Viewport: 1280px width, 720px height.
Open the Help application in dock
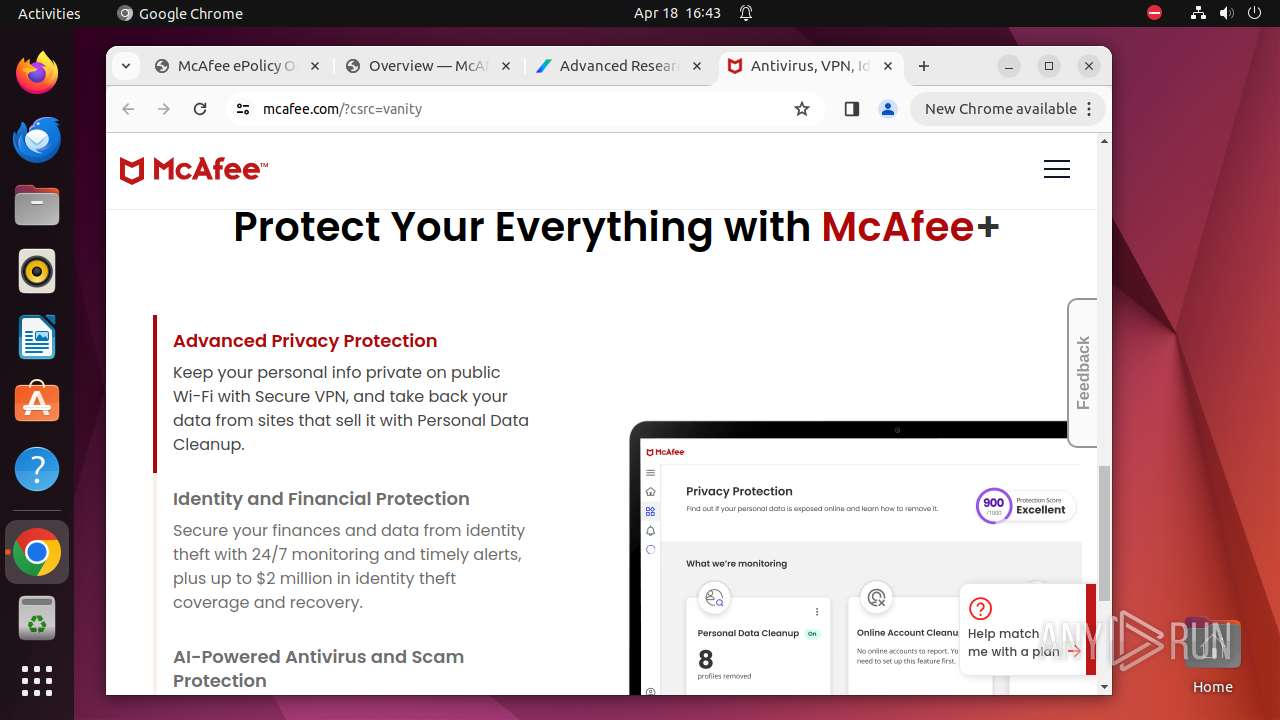pyautogui.click(x=37, y=469)
